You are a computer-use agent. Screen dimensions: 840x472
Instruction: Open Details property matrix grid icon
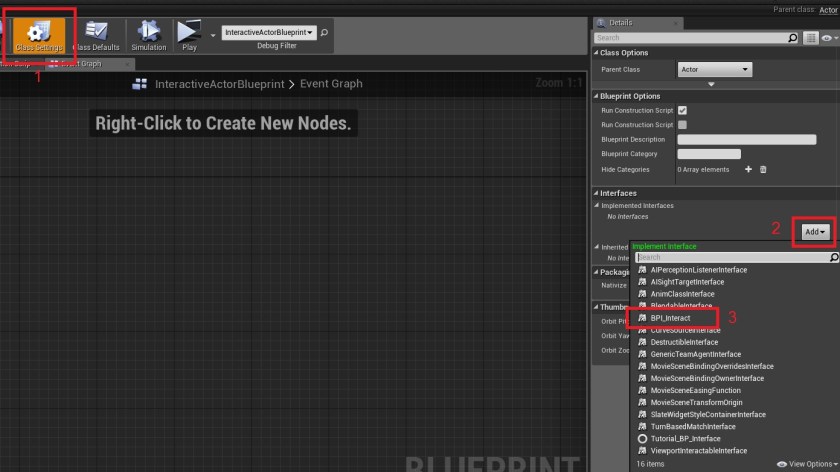[809, 38]
